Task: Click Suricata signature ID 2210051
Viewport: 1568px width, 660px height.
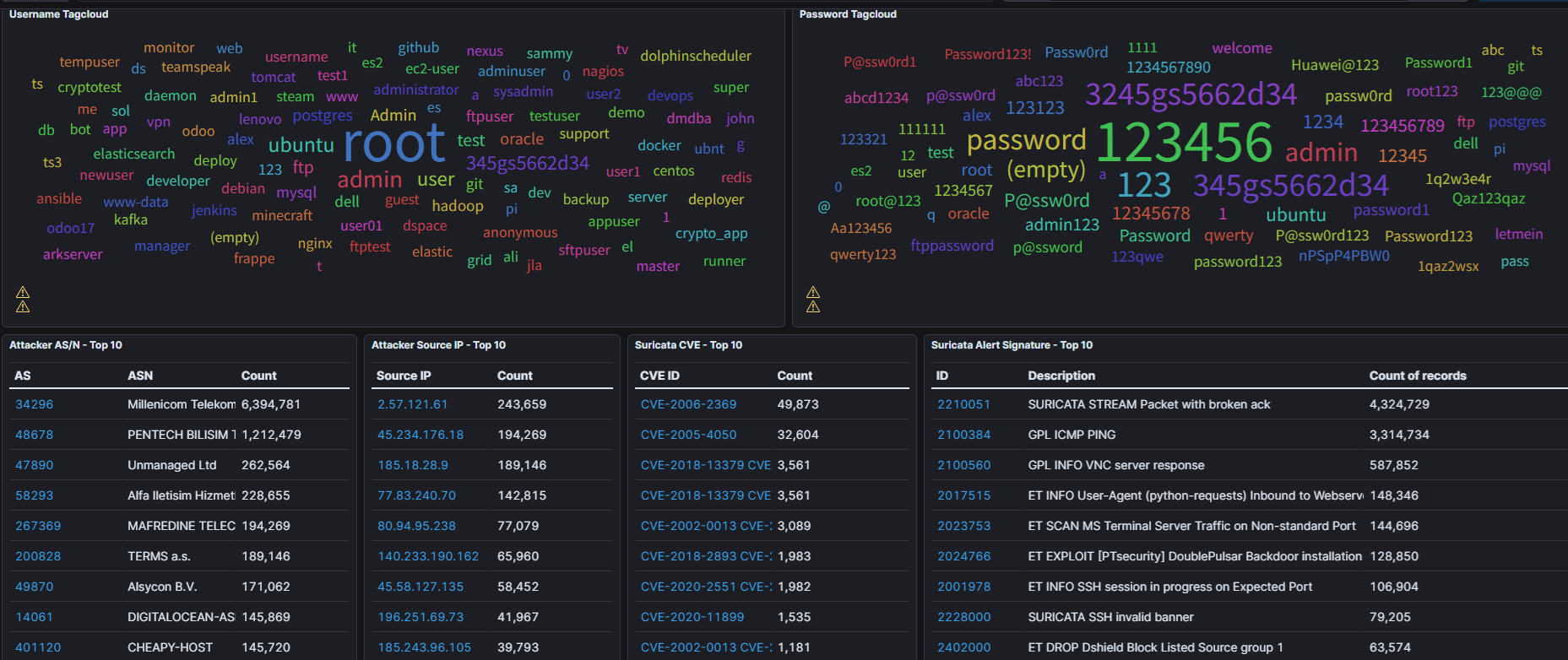Action: pyautogui.click(x=963, y=404)
